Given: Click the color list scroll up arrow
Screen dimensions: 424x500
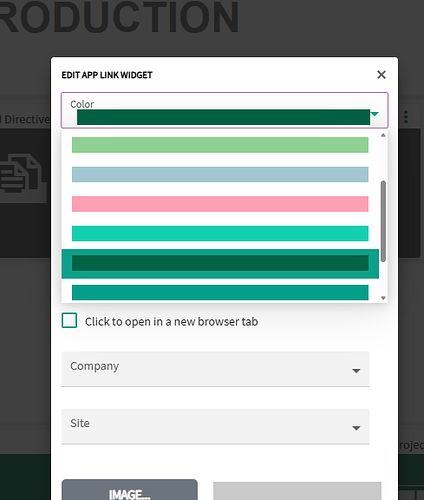Looking at the screenshot, I should [x=383, y=135].
